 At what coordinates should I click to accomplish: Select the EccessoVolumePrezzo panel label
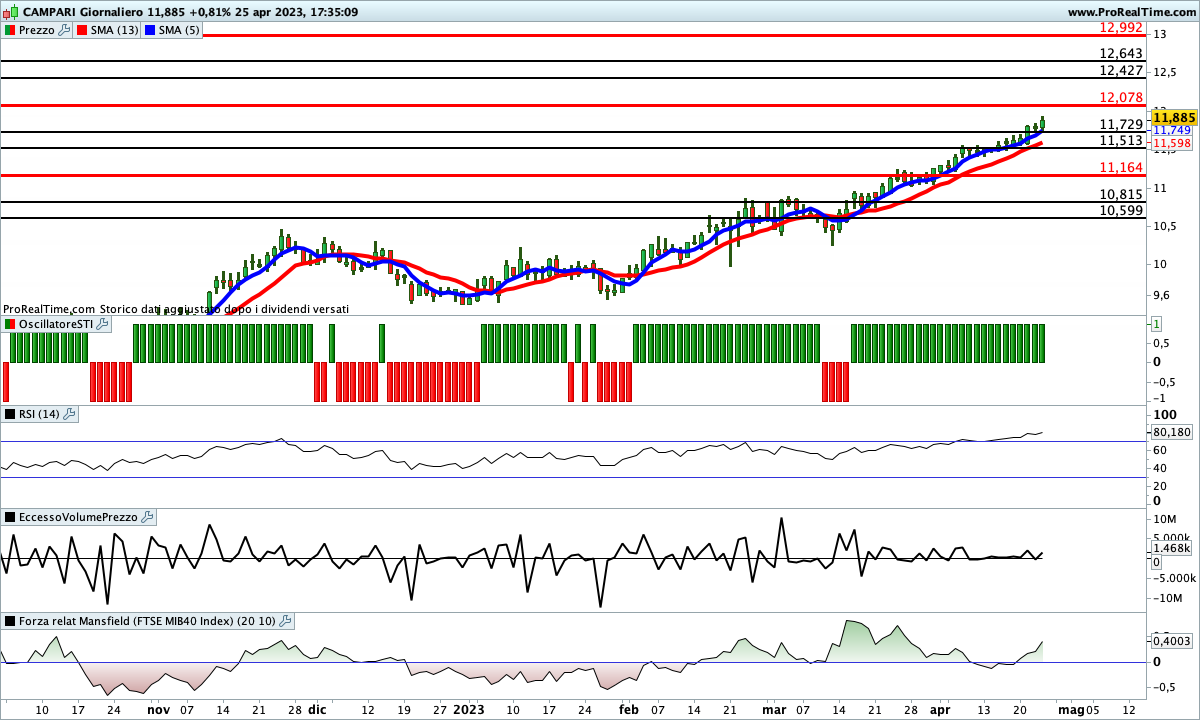[78, 517]
